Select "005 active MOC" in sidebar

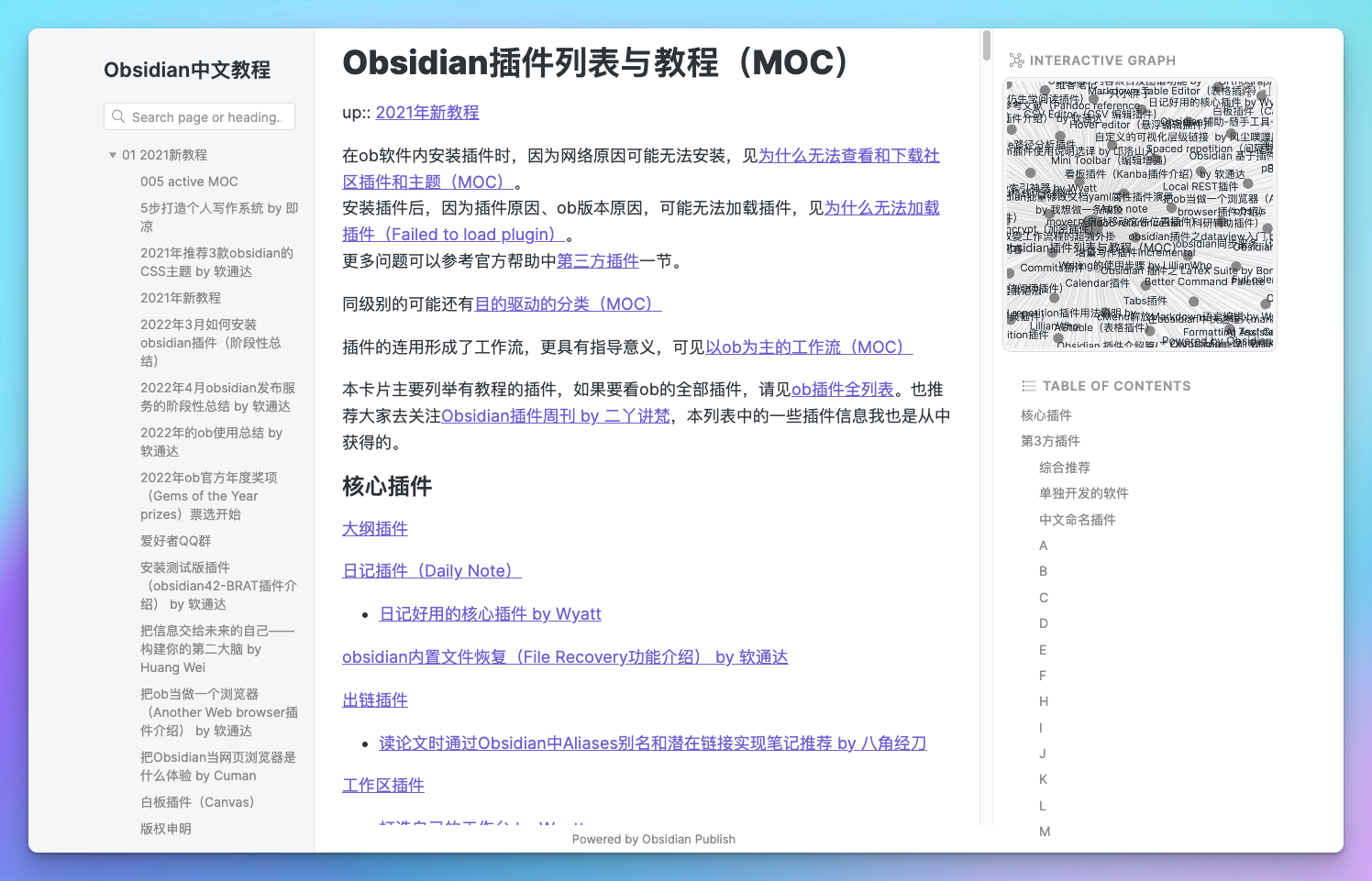click(x=189, y=181)
